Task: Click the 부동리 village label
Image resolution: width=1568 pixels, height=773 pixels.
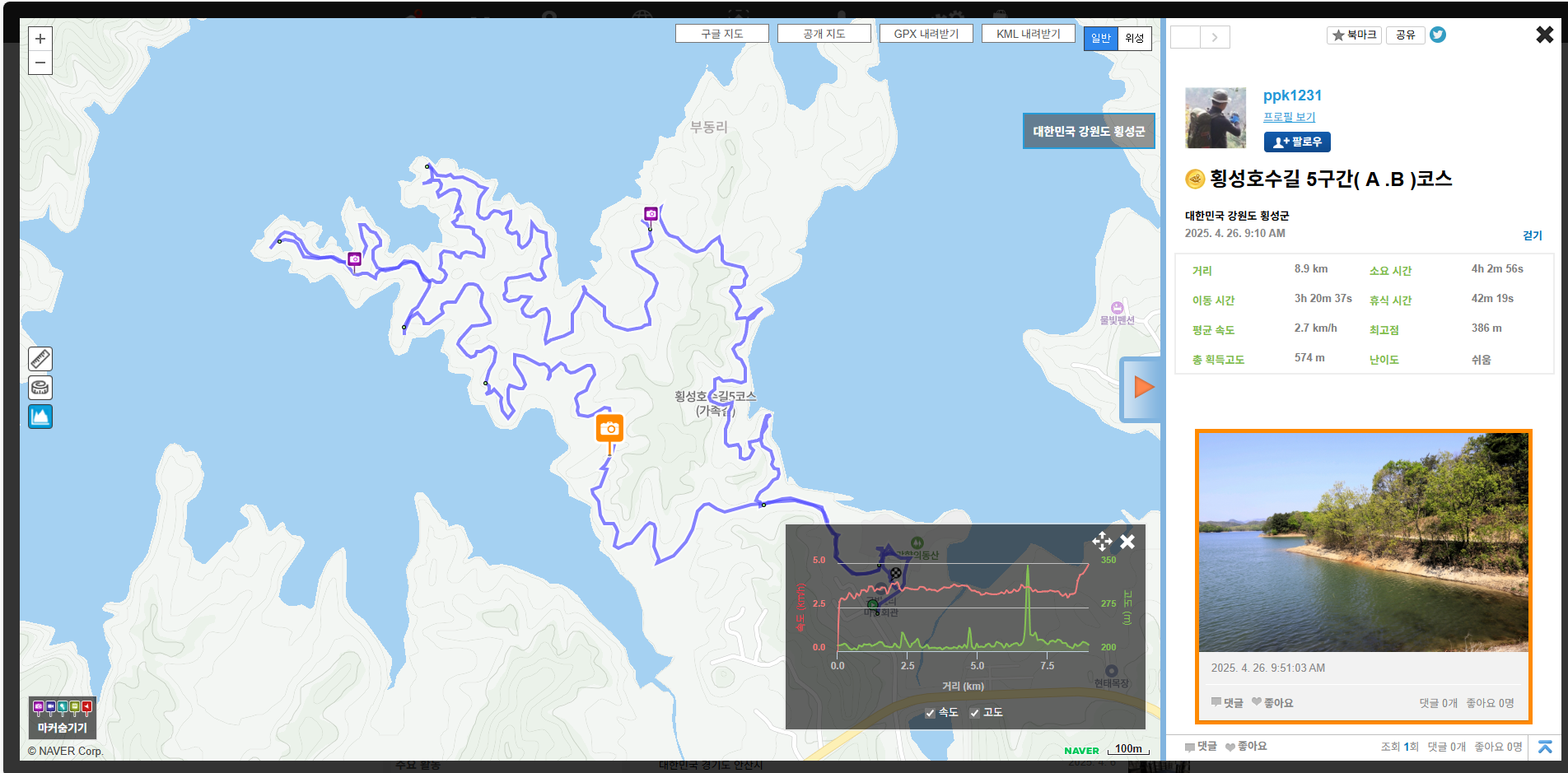Action: click(709, 127)
